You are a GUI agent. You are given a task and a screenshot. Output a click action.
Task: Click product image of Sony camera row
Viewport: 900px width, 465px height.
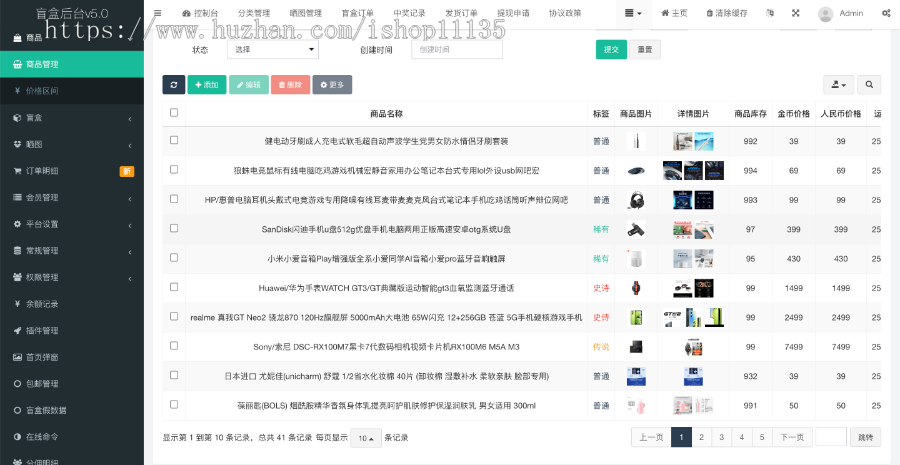636,347
